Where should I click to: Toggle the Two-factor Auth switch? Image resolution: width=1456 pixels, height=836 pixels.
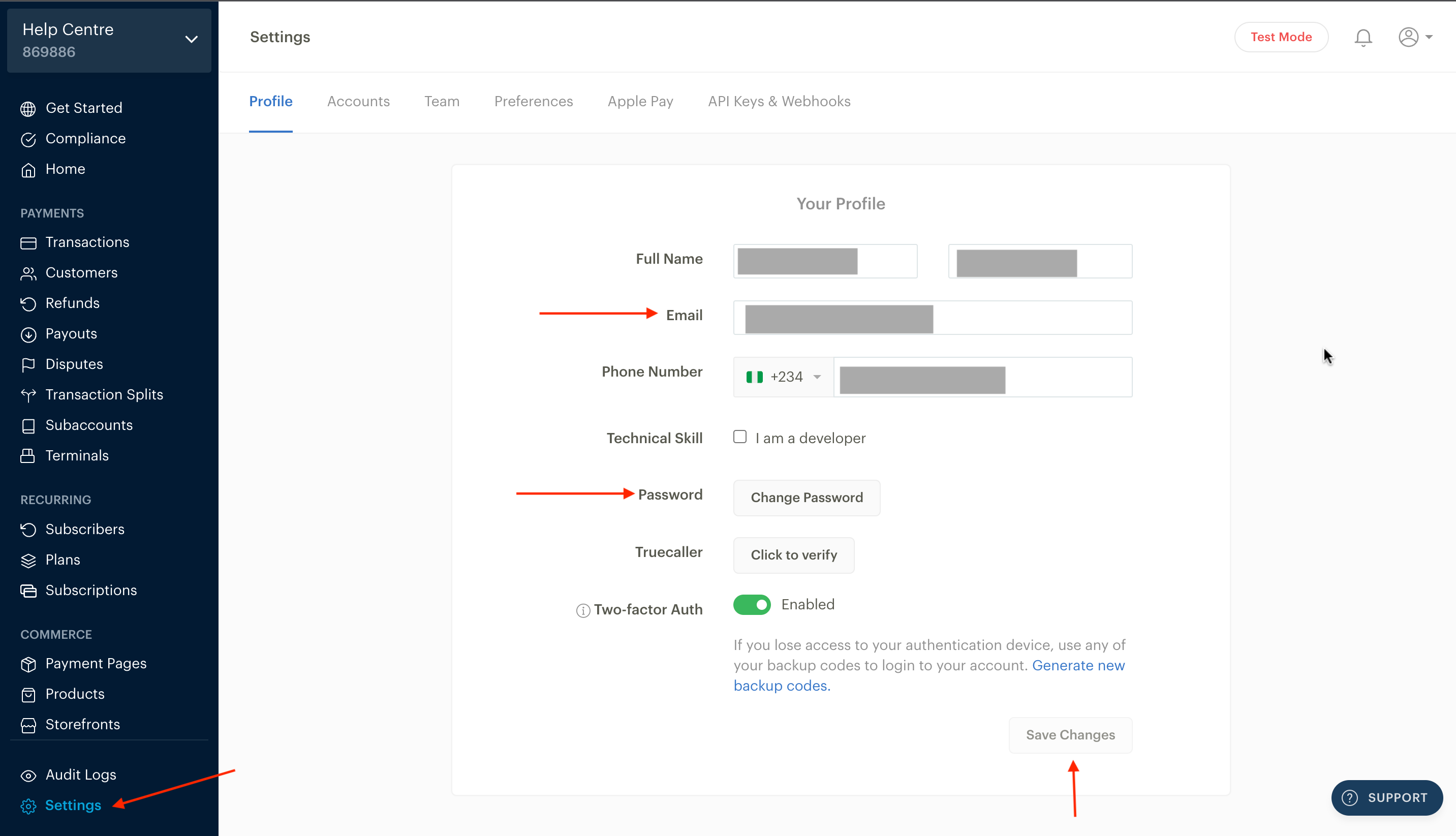coord(753,604)
